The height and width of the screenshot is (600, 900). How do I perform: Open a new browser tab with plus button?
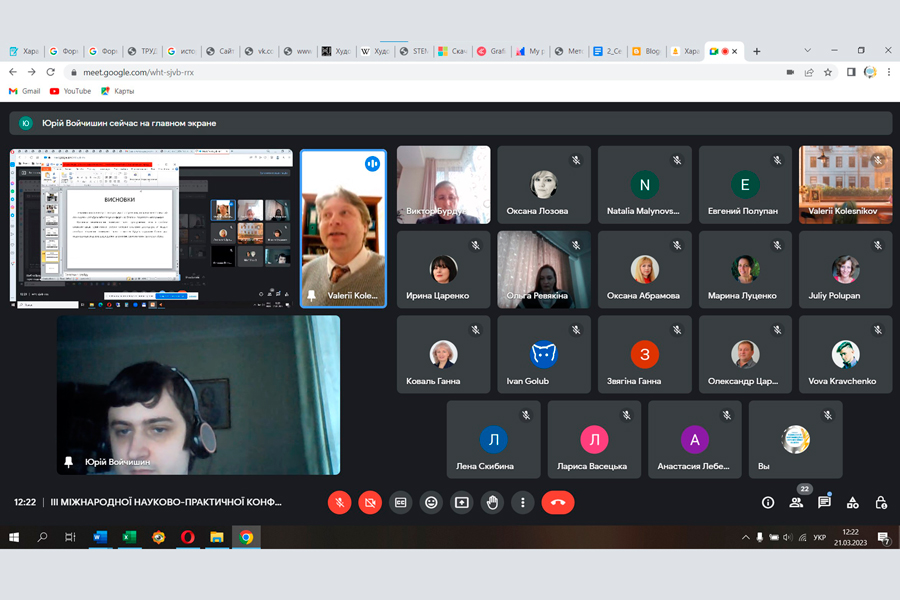(x=757, y=51)
